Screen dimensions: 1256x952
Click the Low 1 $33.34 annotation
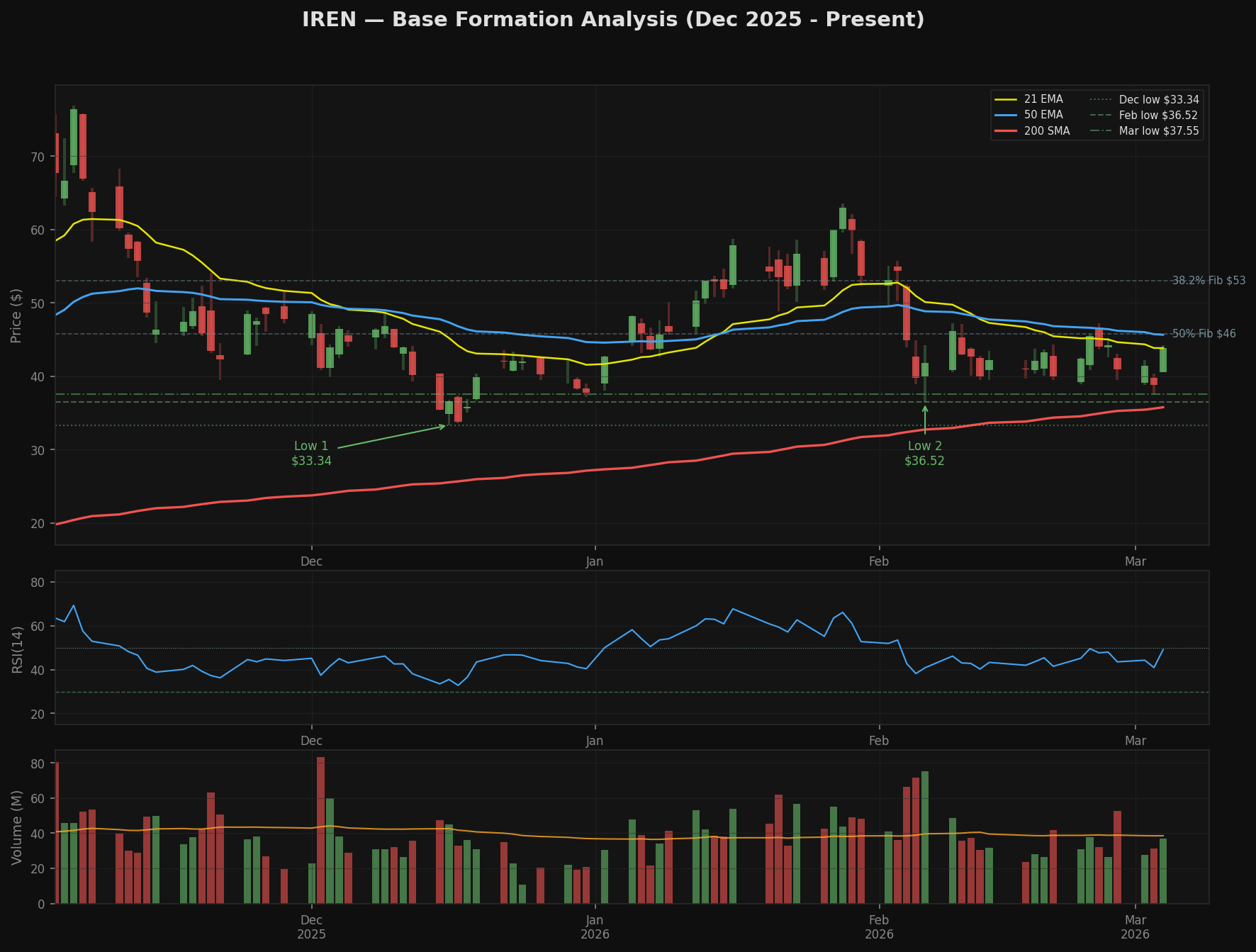click(x=311, y=454)
